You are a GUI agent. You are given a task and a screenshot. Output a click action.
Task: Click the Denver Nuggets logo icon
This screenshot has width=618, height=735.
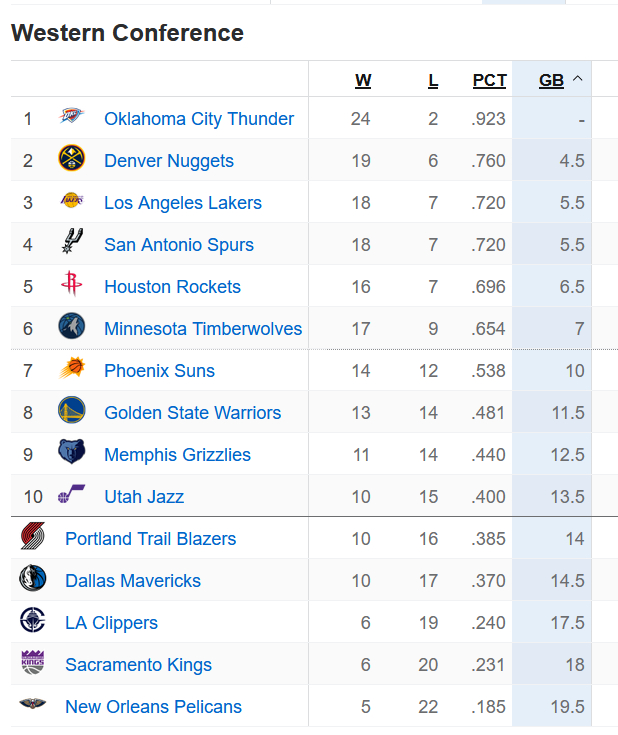[x=71, y=160]
